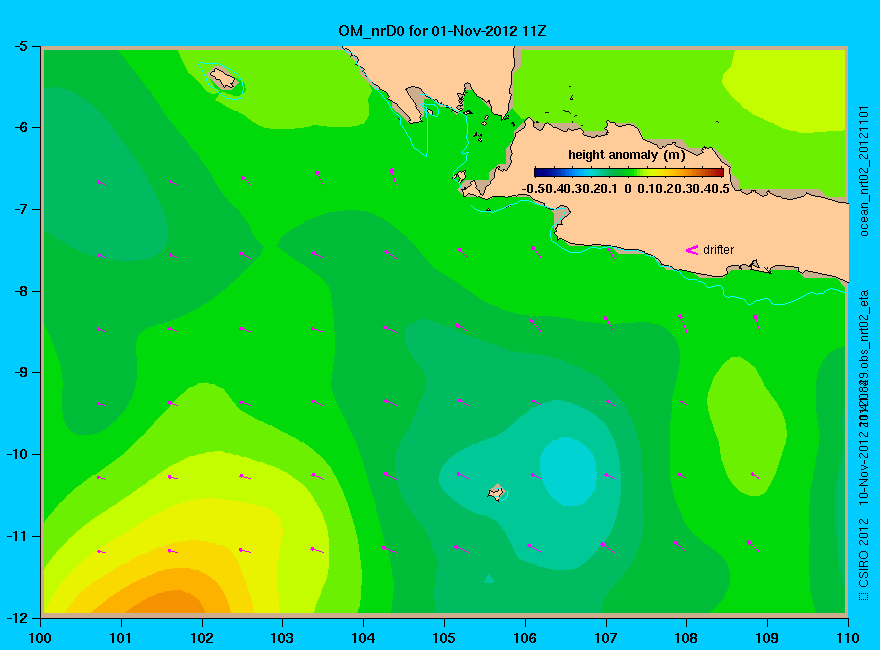Click the small island near 105.6E, 10.5S
Screen dimensions: 880x650
point(496,493)
